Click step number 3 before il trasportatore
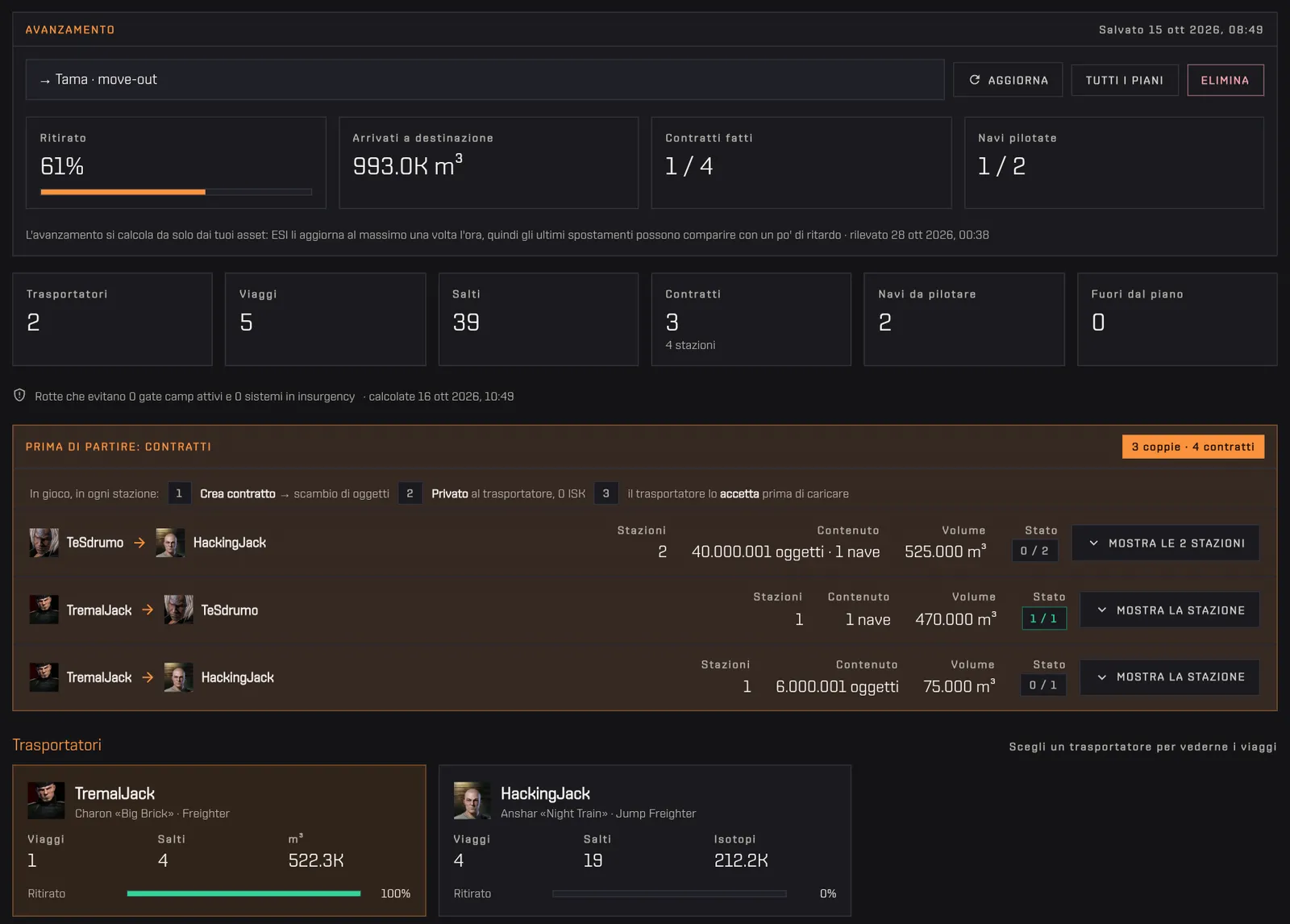The height and width of the screenshot is (924, 1290). (606, 493)
